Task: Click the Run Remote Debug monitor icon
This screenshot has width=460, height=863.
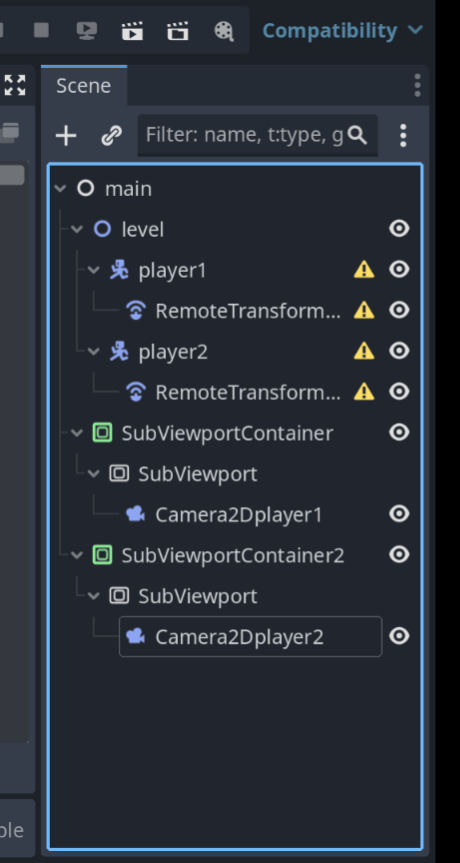Action: tap(87, 31)
